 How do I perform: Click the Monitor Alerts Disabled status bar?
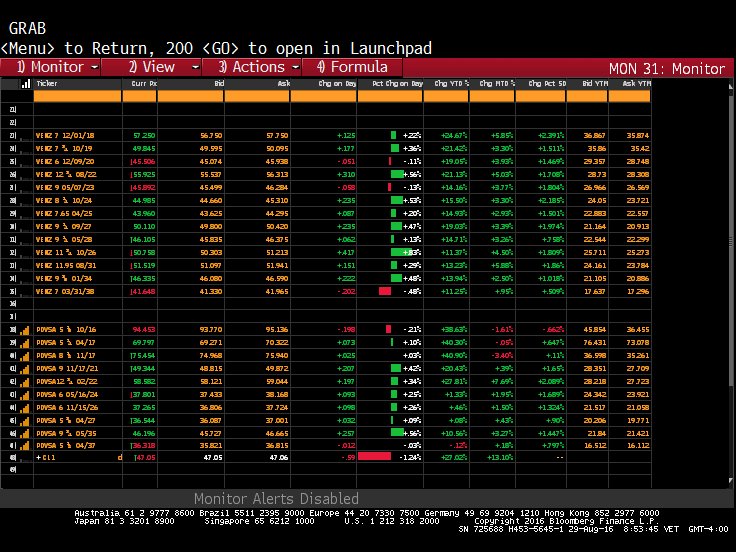click(276, 498)
